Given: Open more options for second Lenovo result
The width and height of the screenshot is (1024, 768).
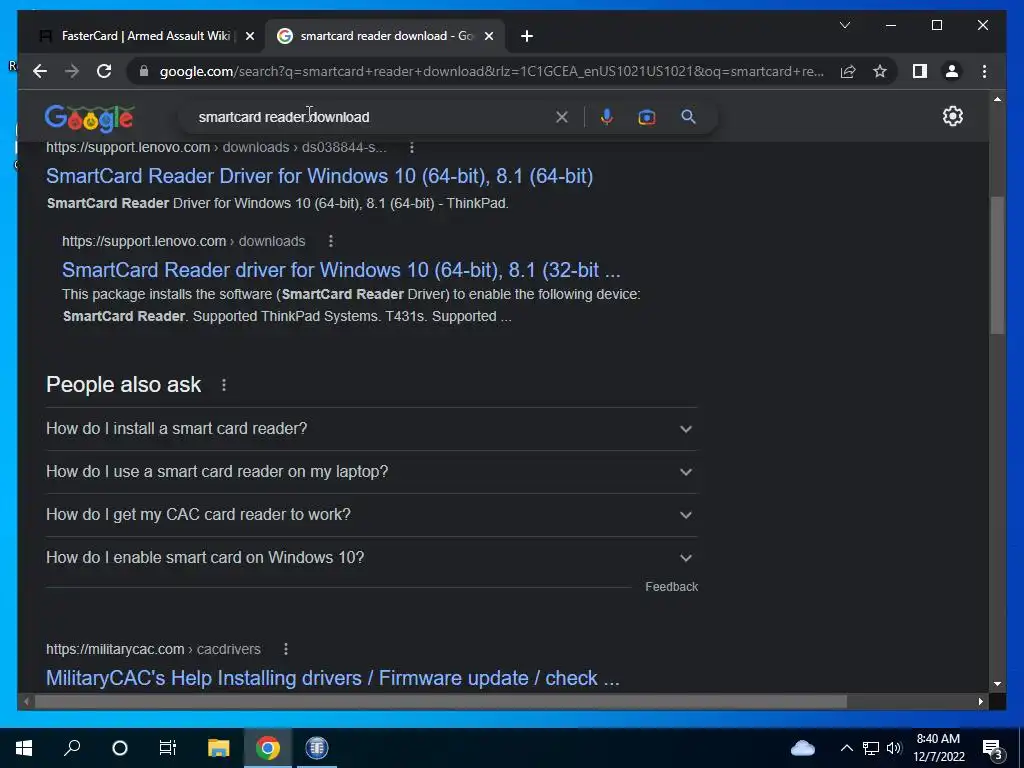Looking at the screenshot, I should pos(330,241).
